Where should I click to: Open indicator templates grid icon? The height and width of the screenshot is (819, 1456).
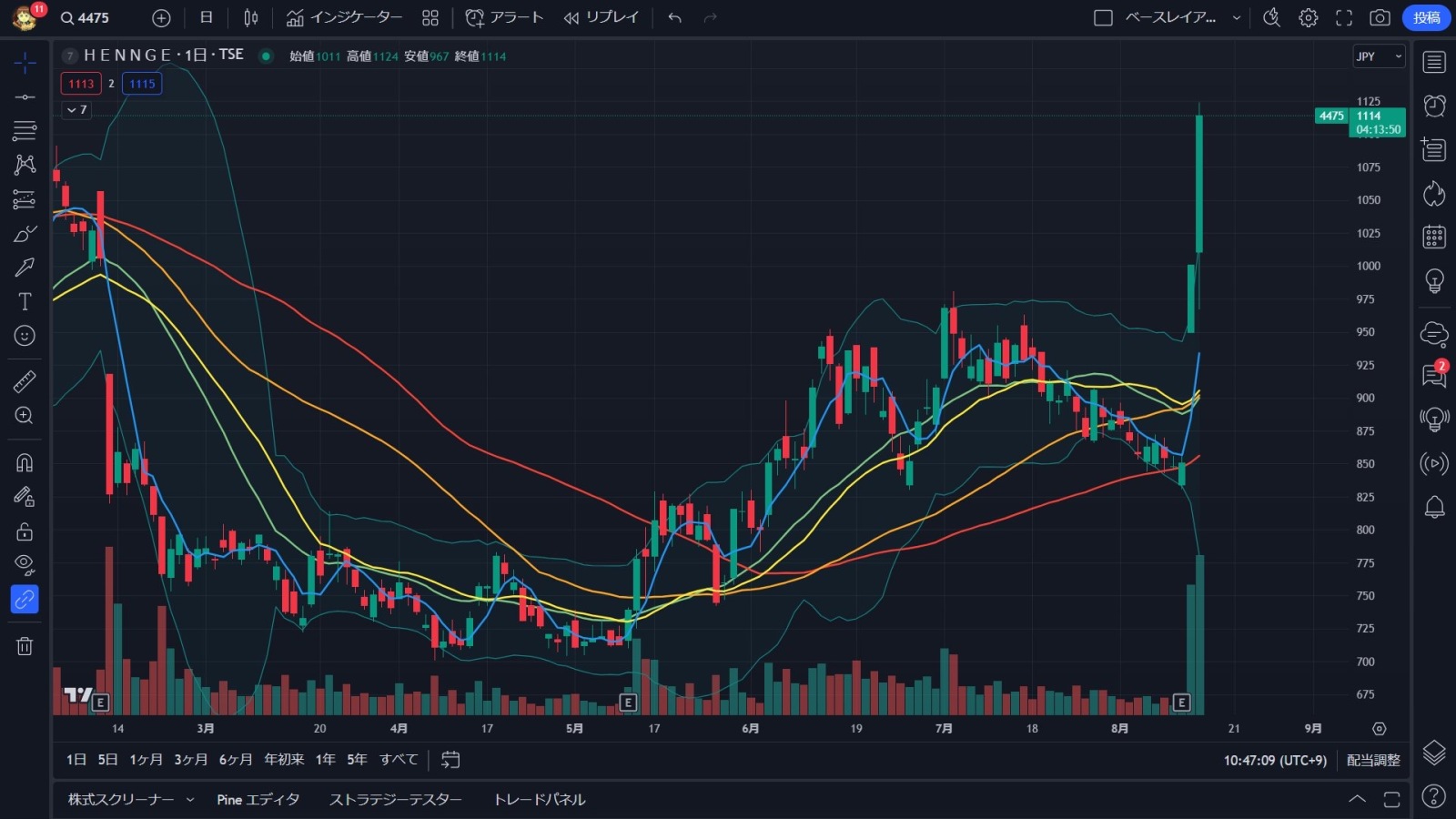coord(430,17)
